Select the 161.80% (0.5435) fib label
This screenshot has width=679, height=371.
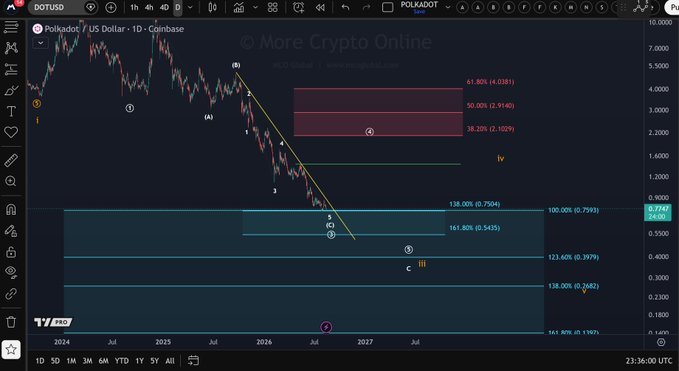click(x=474, y=228)
